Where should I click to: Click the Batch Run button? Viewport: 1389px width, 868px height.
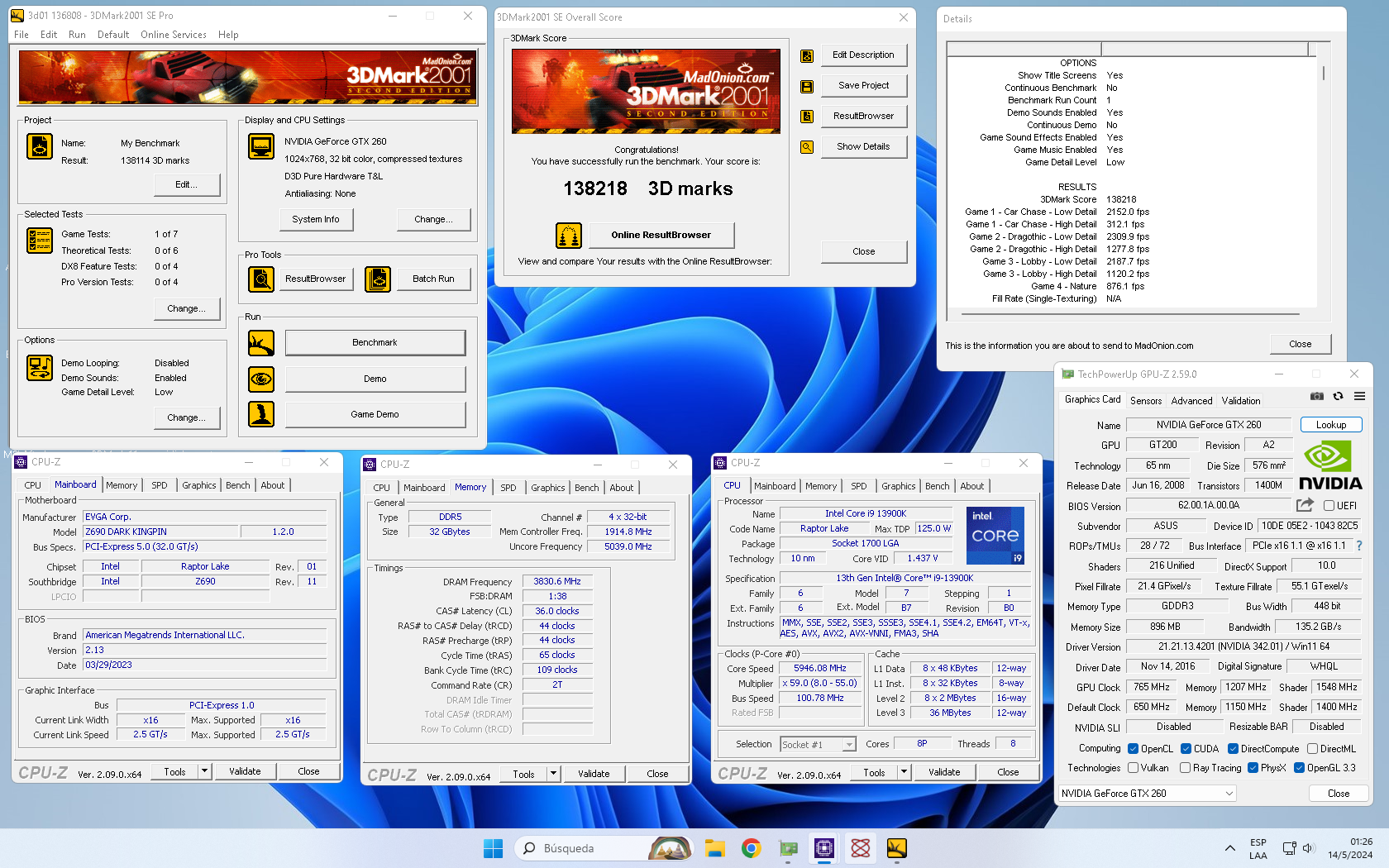pos(433,279)
